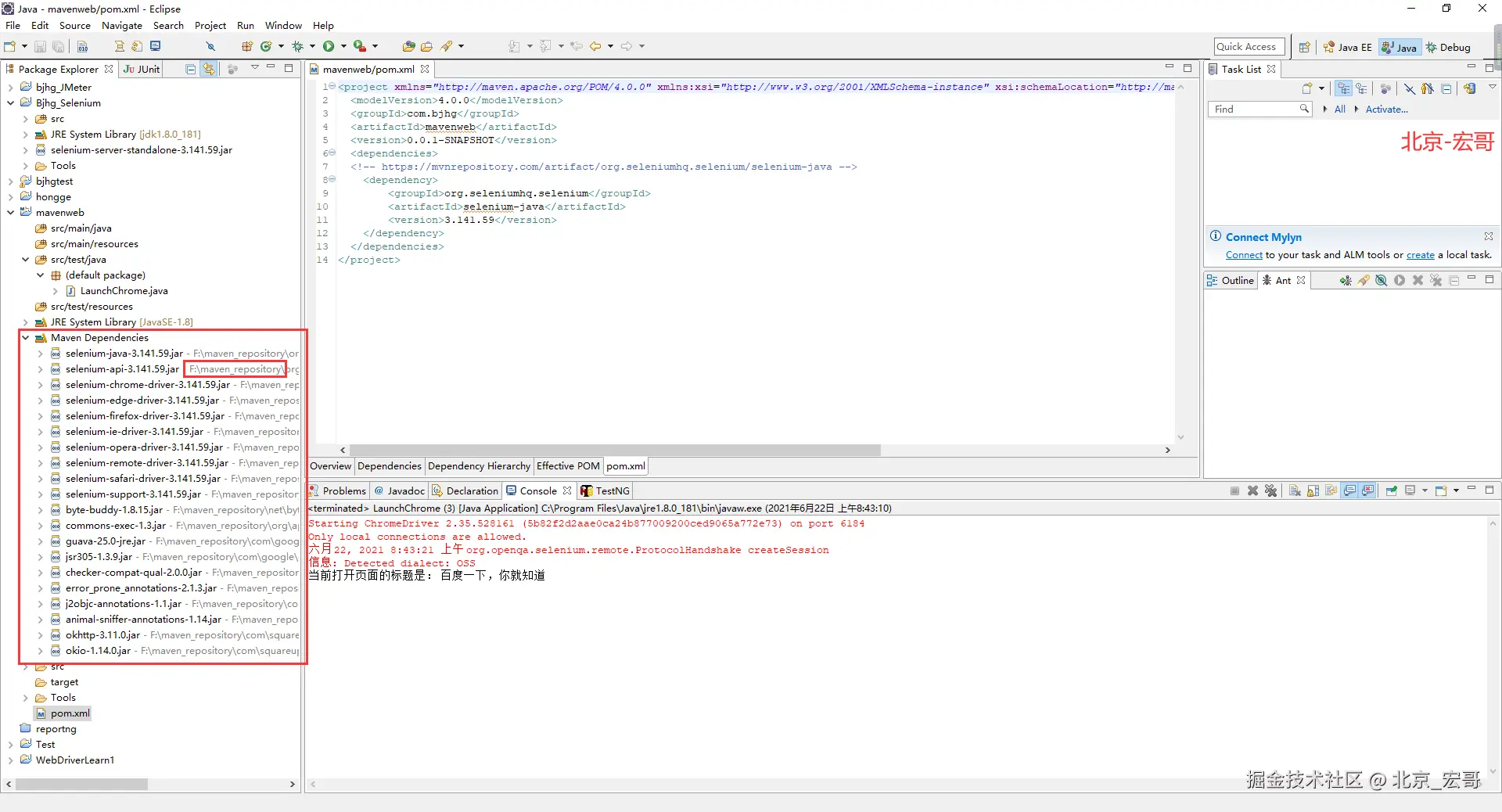Switch to the Problems tab
Image resolution: width=1502 pixels, height=812 pixels.
click(338, 490)
